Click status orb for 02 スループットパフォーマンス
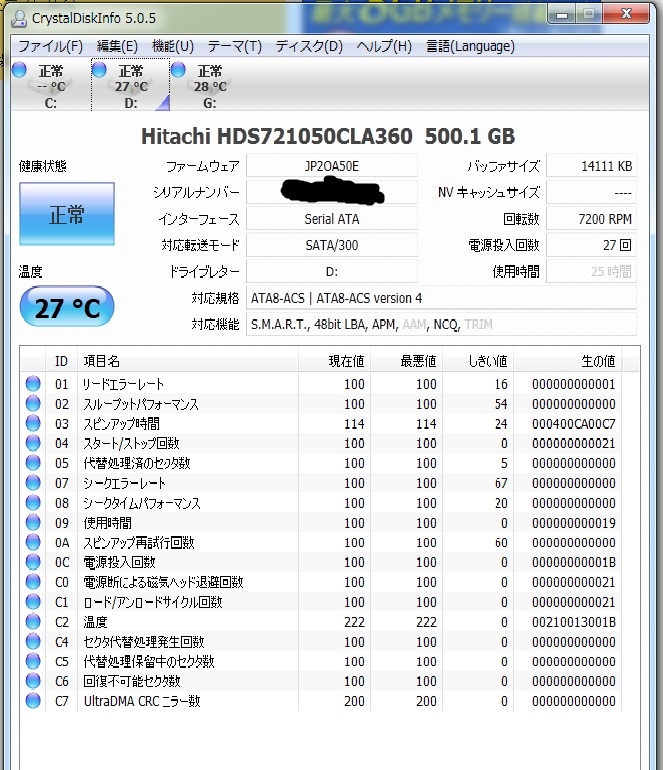The height and width of the screenshot is (770, 663). 33,404
